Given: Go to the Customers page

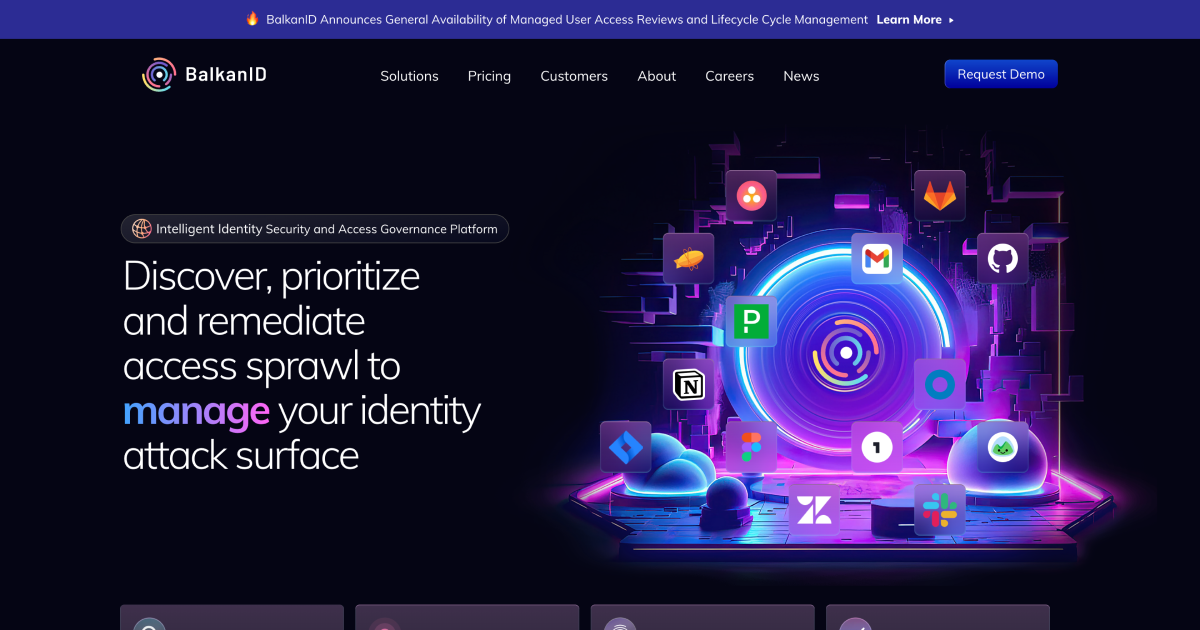Looking at the screenshot, I should pyautogui.click(x=574, y=76).
